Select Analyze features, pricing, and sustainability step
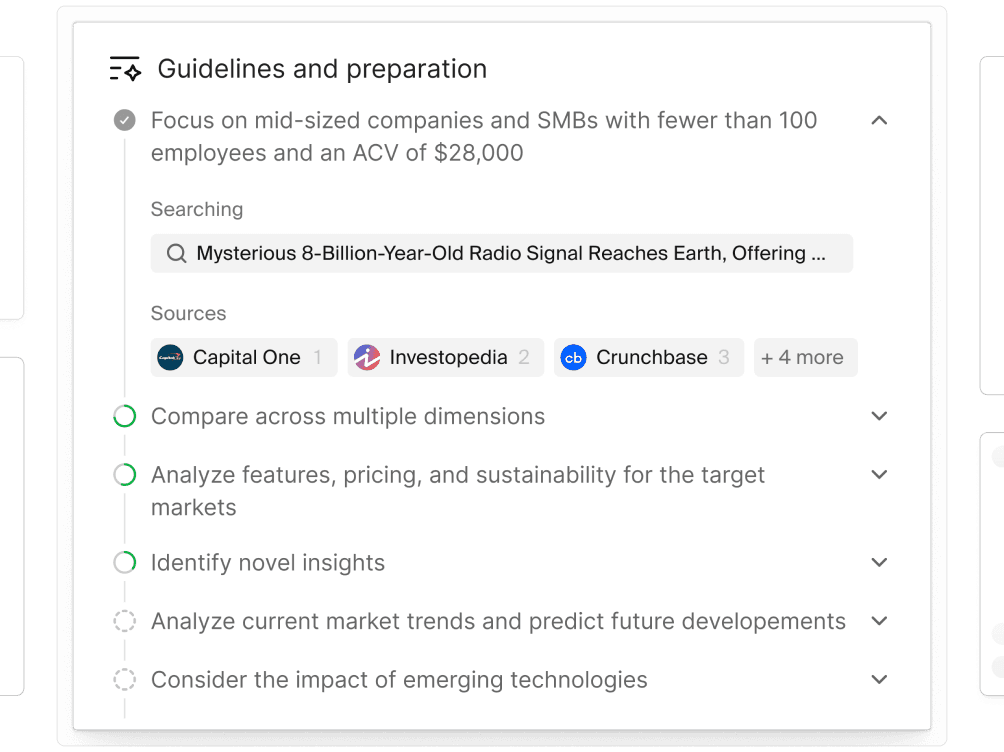1004x752 pixels. point(458,491)
